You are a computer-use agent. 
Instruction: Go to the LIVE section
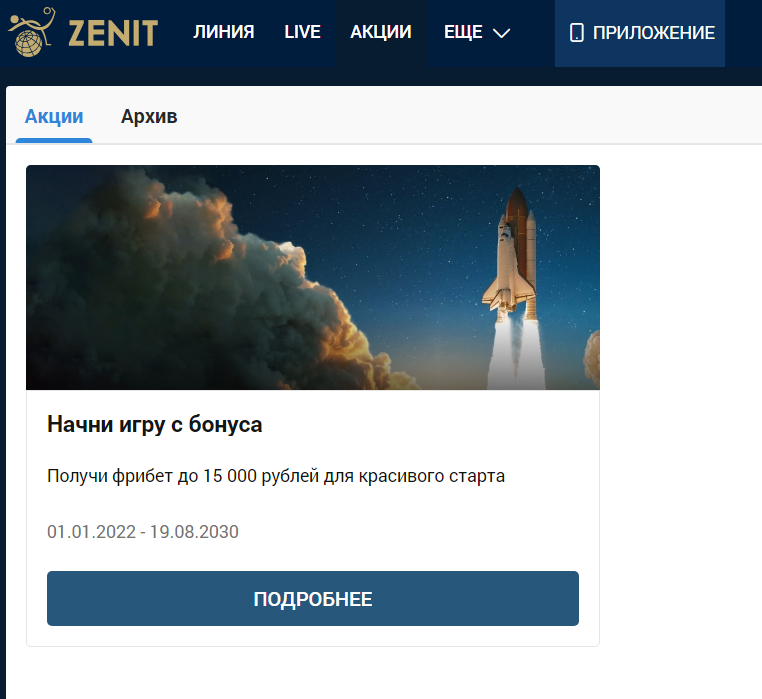[x=302, y=32]
